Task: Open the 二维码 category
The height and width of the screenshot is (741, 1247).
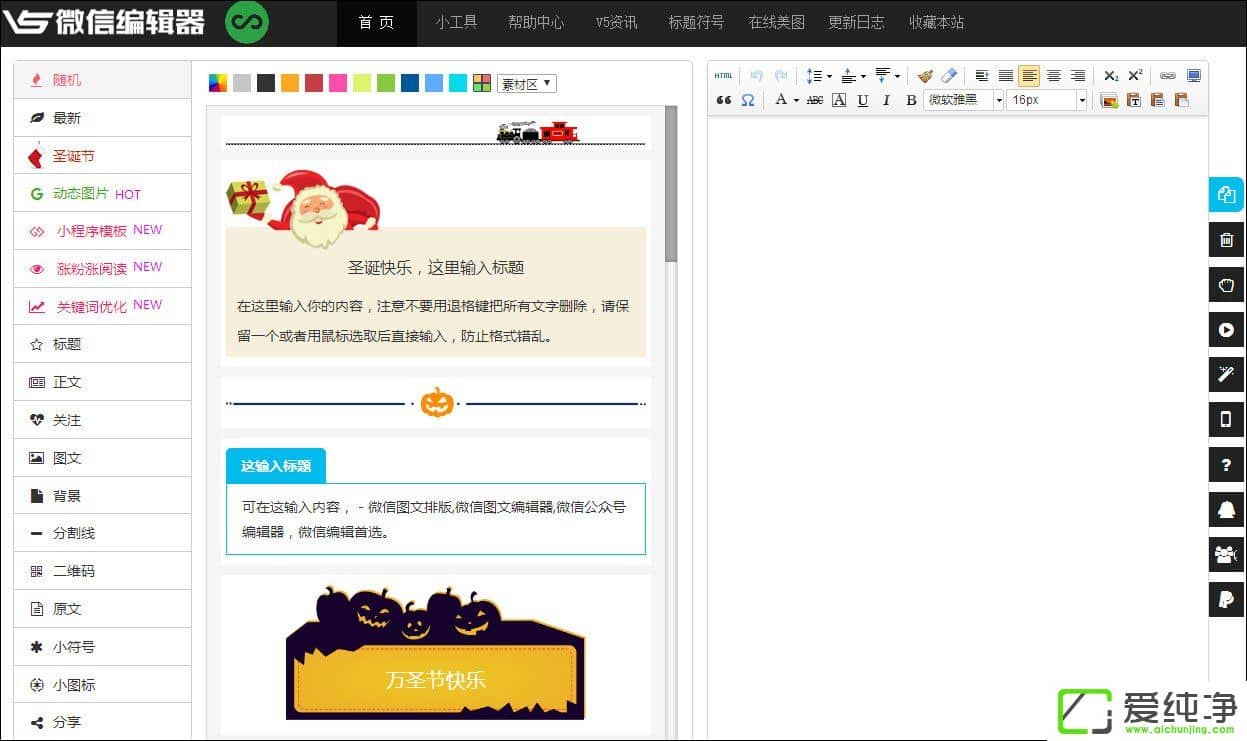Action: pyautogui.click(x=102, y=571)
